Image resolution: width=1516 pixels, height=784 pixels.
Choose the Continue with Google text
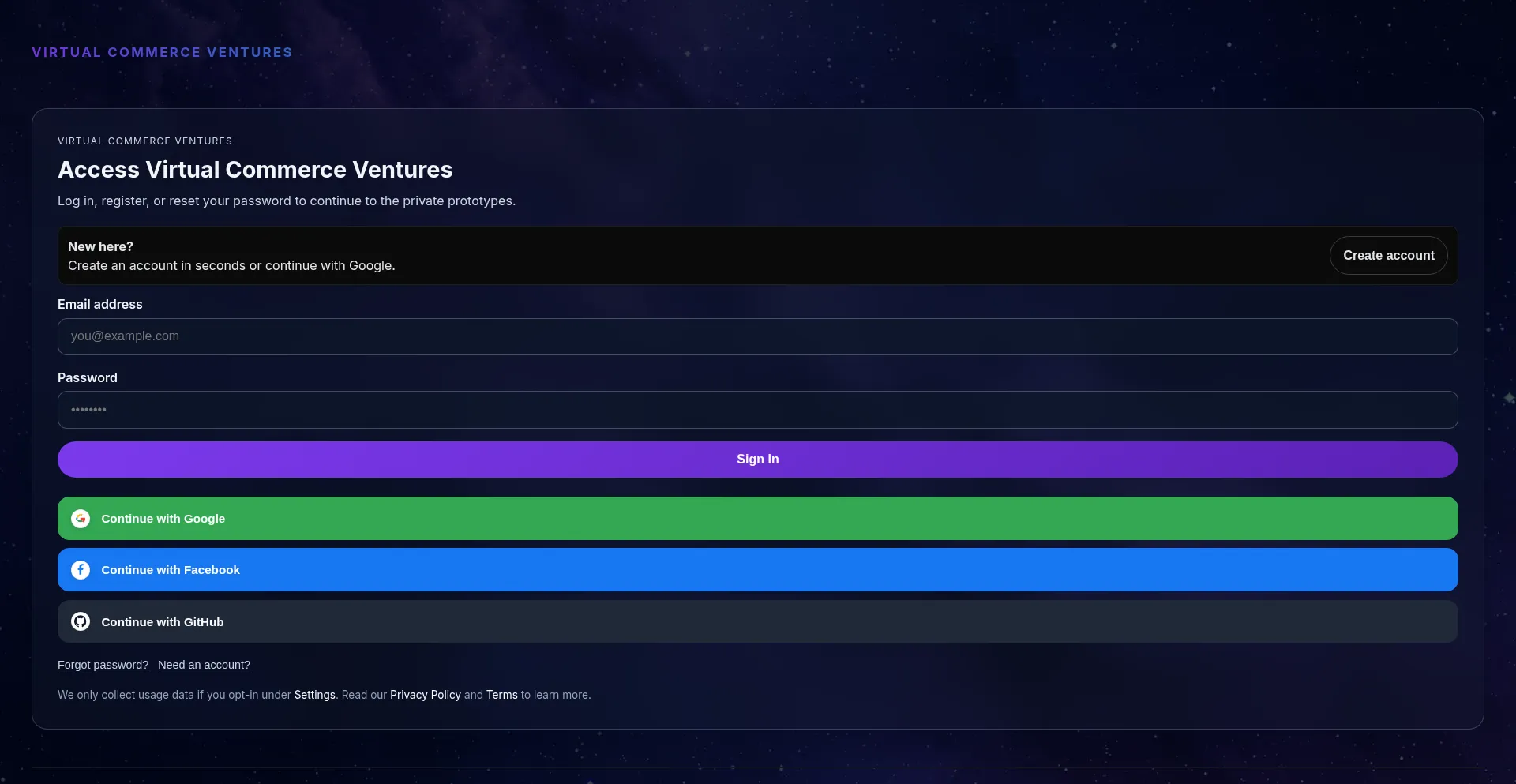[x=163, y=519]
